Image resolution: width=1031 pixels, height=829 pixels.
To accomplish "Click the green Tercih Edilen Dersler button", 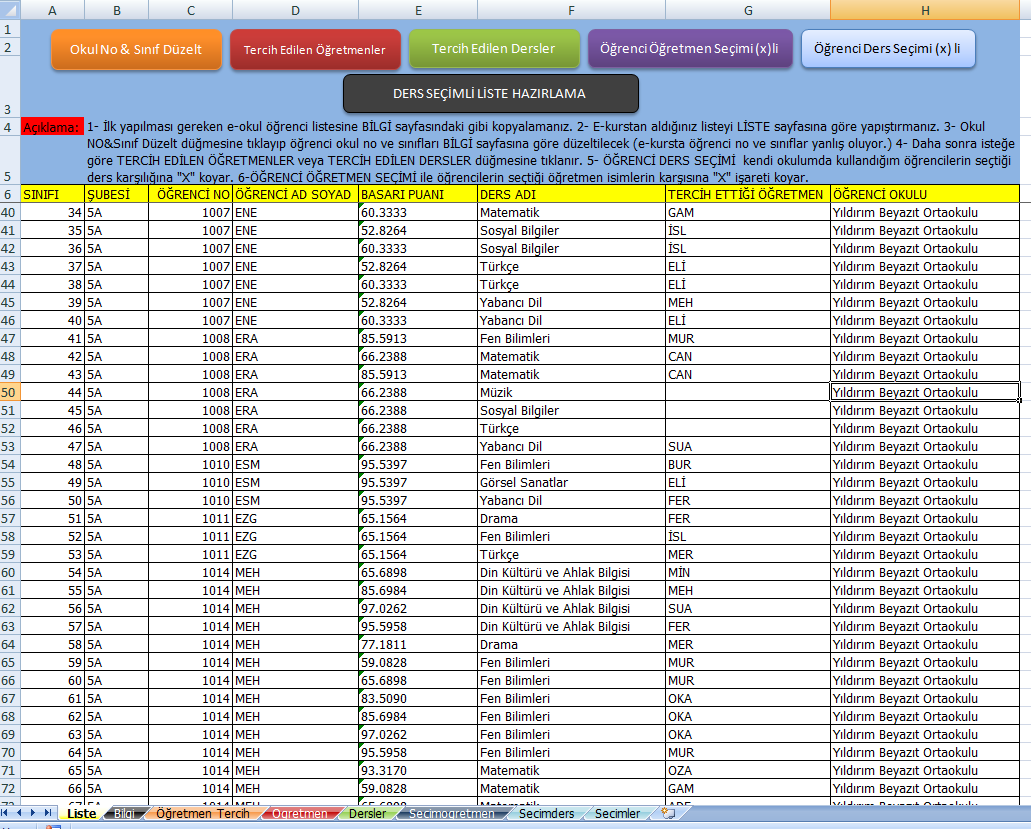I will [494, 49].
